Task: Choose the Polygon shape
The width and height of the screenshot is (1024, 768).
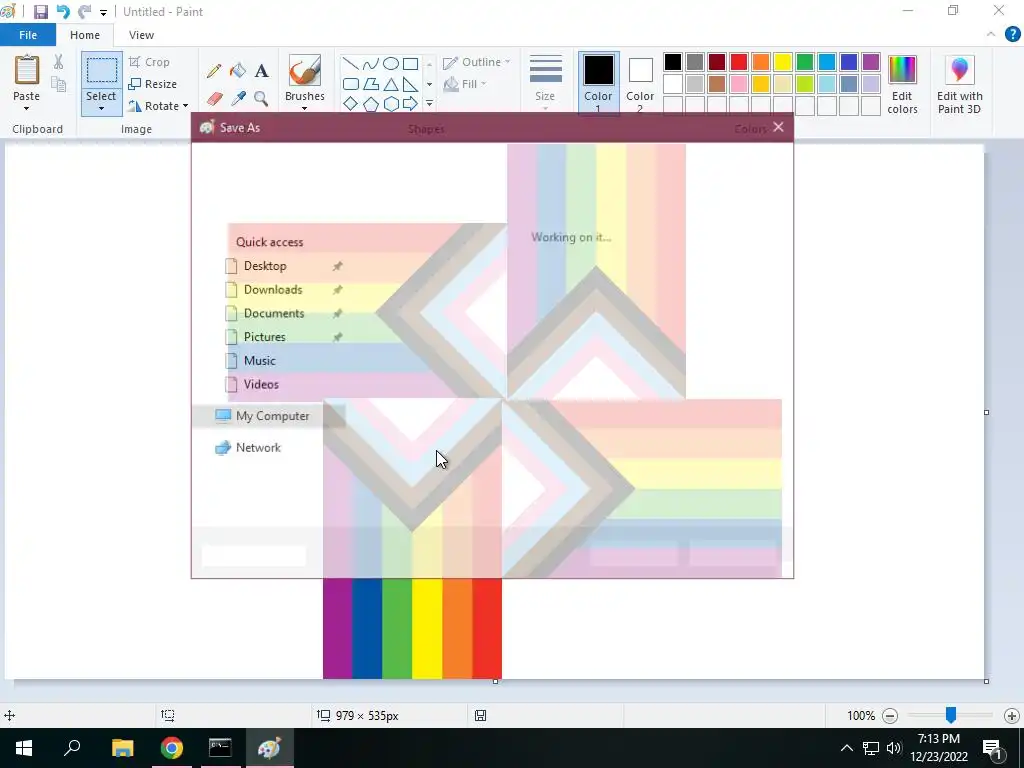Action: [370, 84]
